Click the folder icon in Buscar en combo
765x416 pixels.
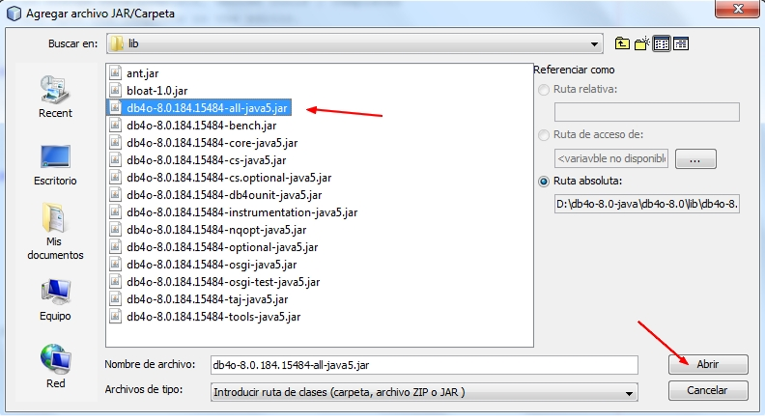pyautogui.click(x=117, y=44)
